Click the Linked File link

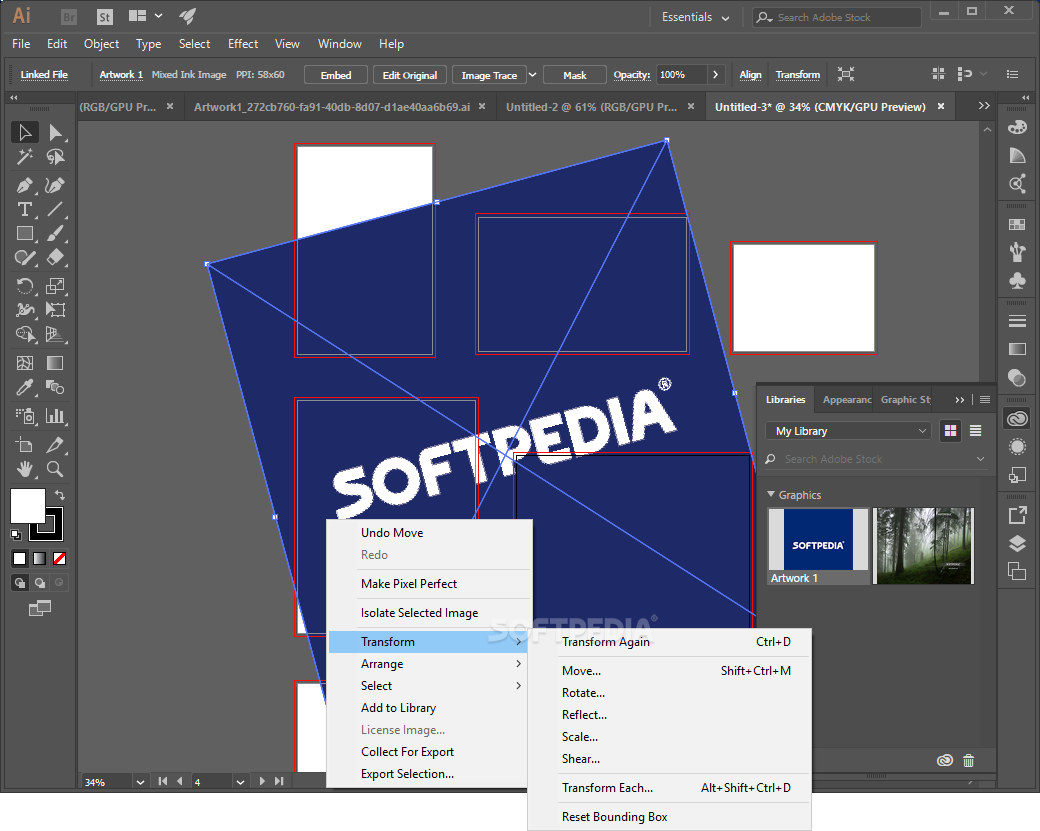point(44,75)
